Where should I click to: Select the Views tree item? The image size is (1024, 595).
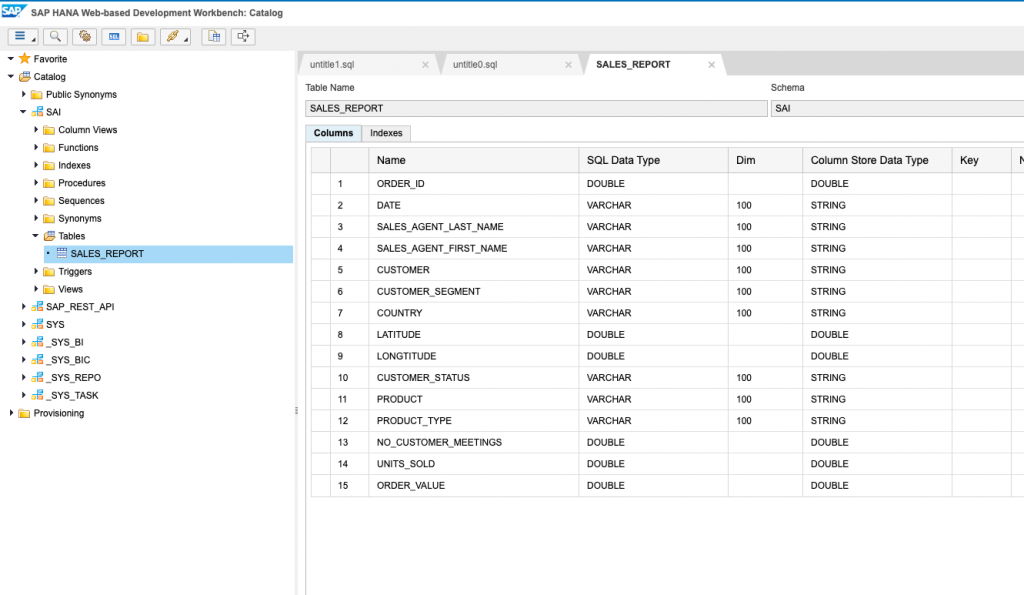(x=71, y=289)
